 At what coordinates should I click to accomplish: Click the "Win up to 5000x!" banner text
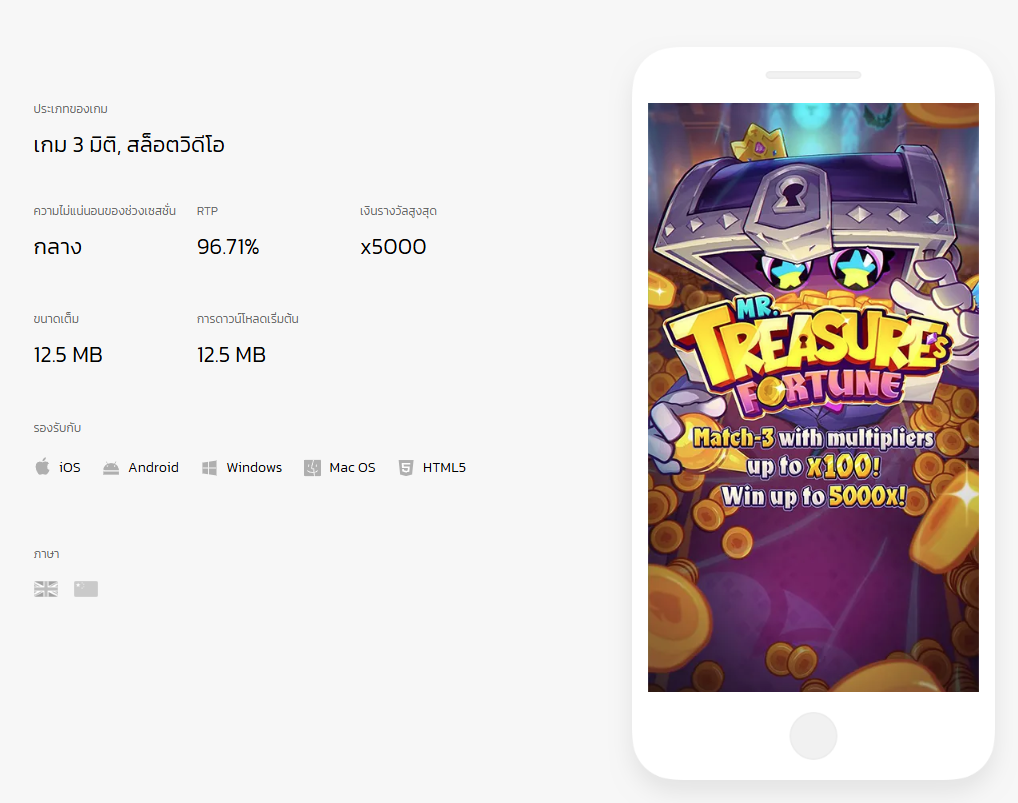tap(813, 497)
